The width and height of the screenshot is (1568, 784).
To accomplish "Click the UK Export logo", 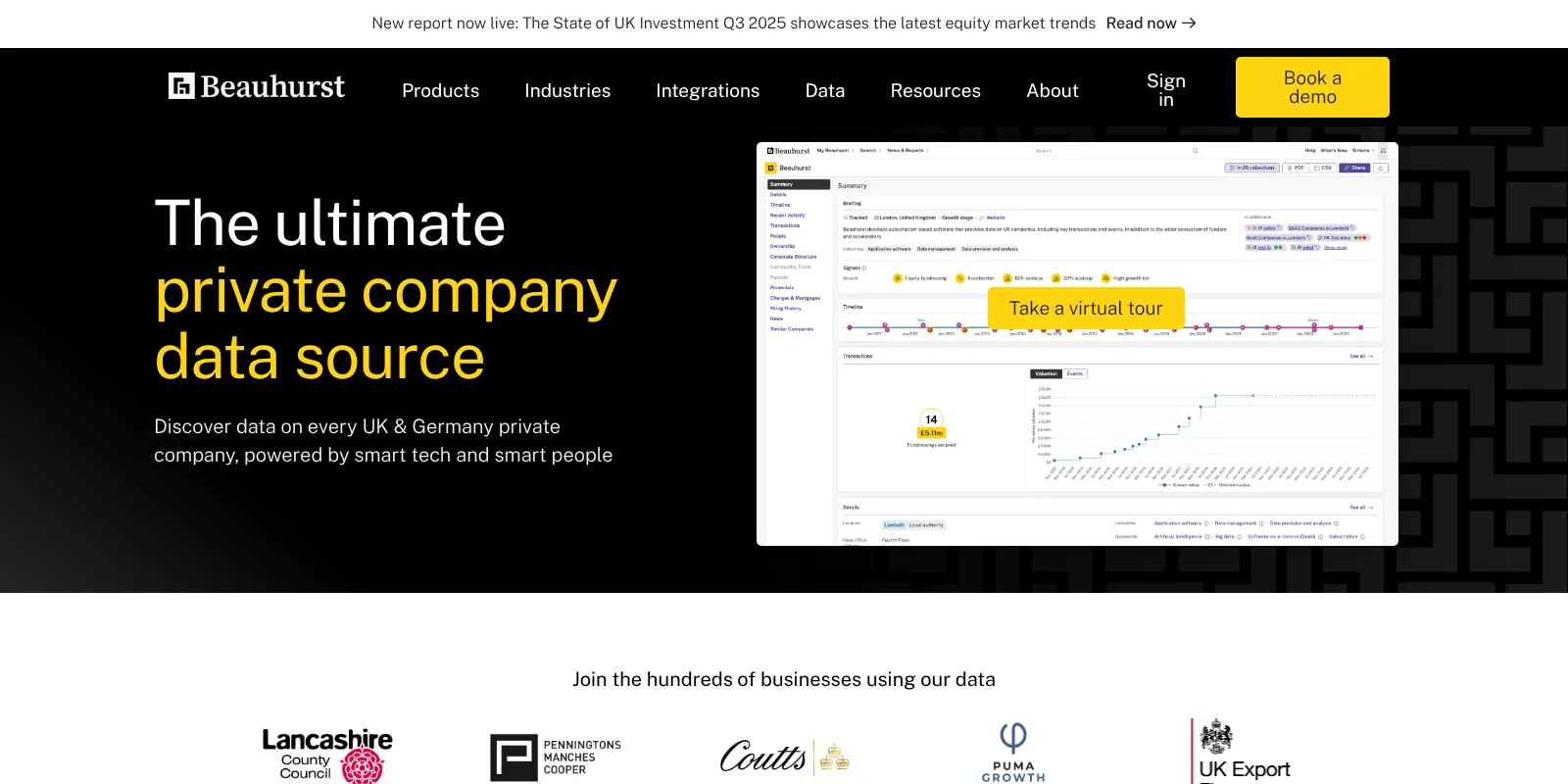I will click(x=1242, y=752).
